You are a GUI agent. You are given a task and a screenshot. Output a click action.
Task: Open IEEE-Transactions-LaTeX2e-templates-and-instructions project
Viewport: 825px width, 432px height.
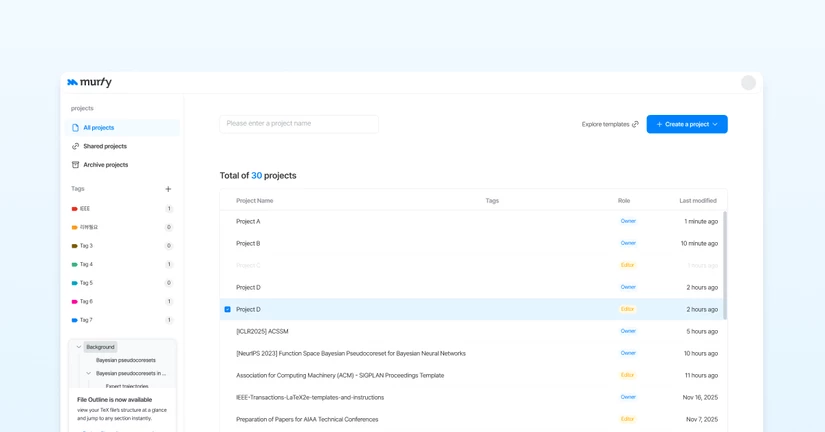point(472,397)
